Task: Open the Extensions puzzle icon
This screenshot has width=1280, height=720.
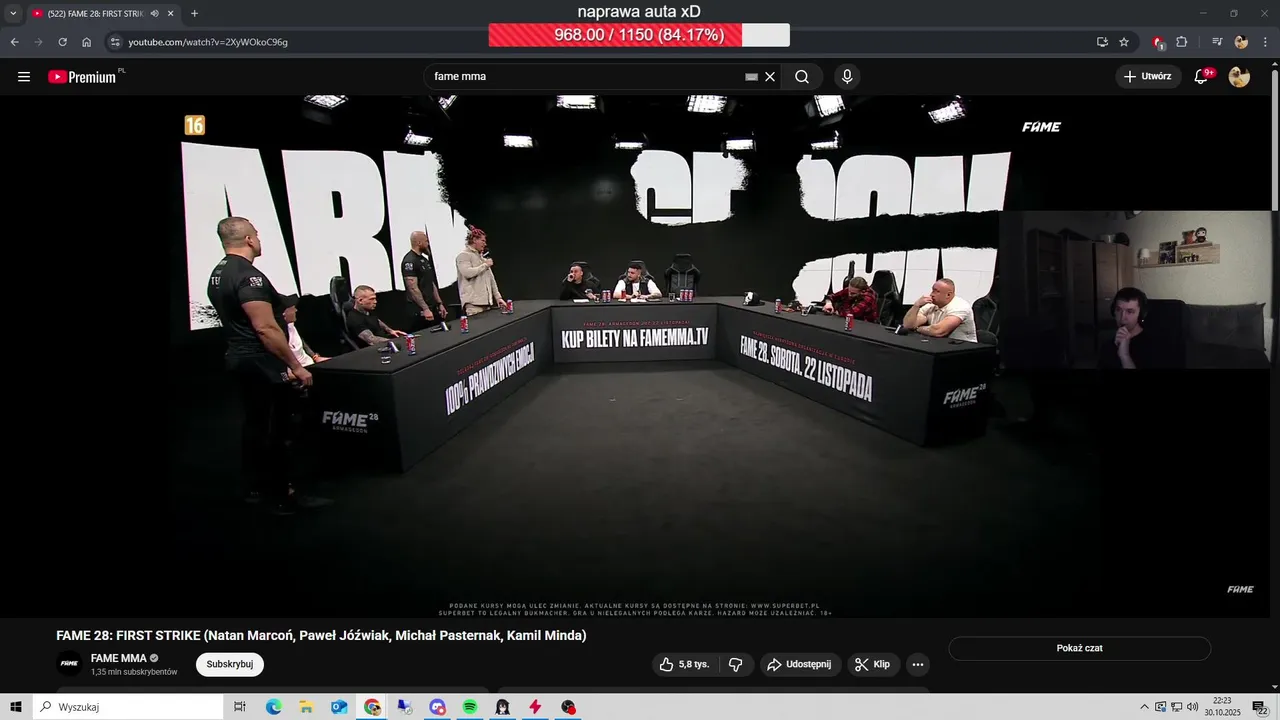Action: [1182, 42]
